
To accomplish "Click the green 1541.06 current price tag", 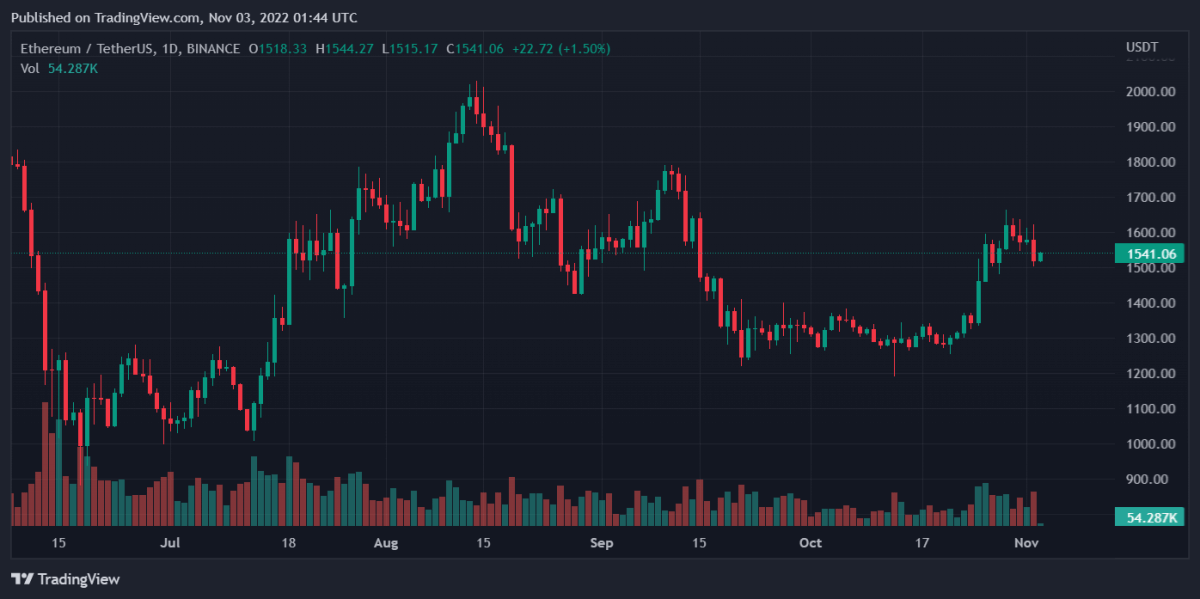I will [x=1148, y=255].
